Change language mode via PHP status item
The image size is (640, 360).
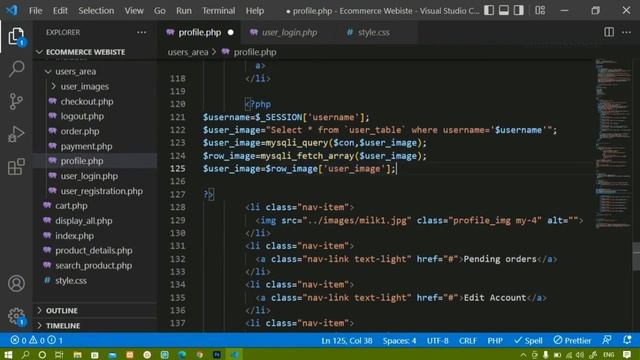tap(495, 340)
